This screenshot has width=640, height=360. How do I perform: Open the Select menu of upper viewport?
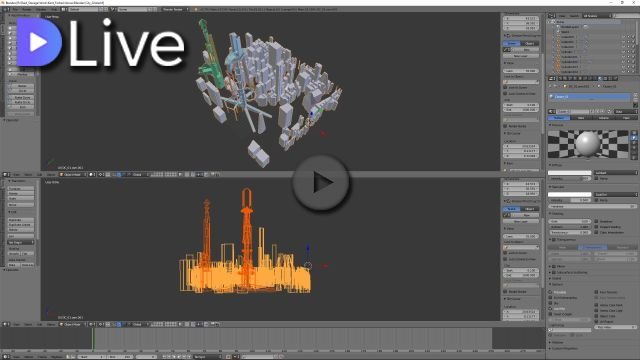pyautogui.click(x=28, y=174)
